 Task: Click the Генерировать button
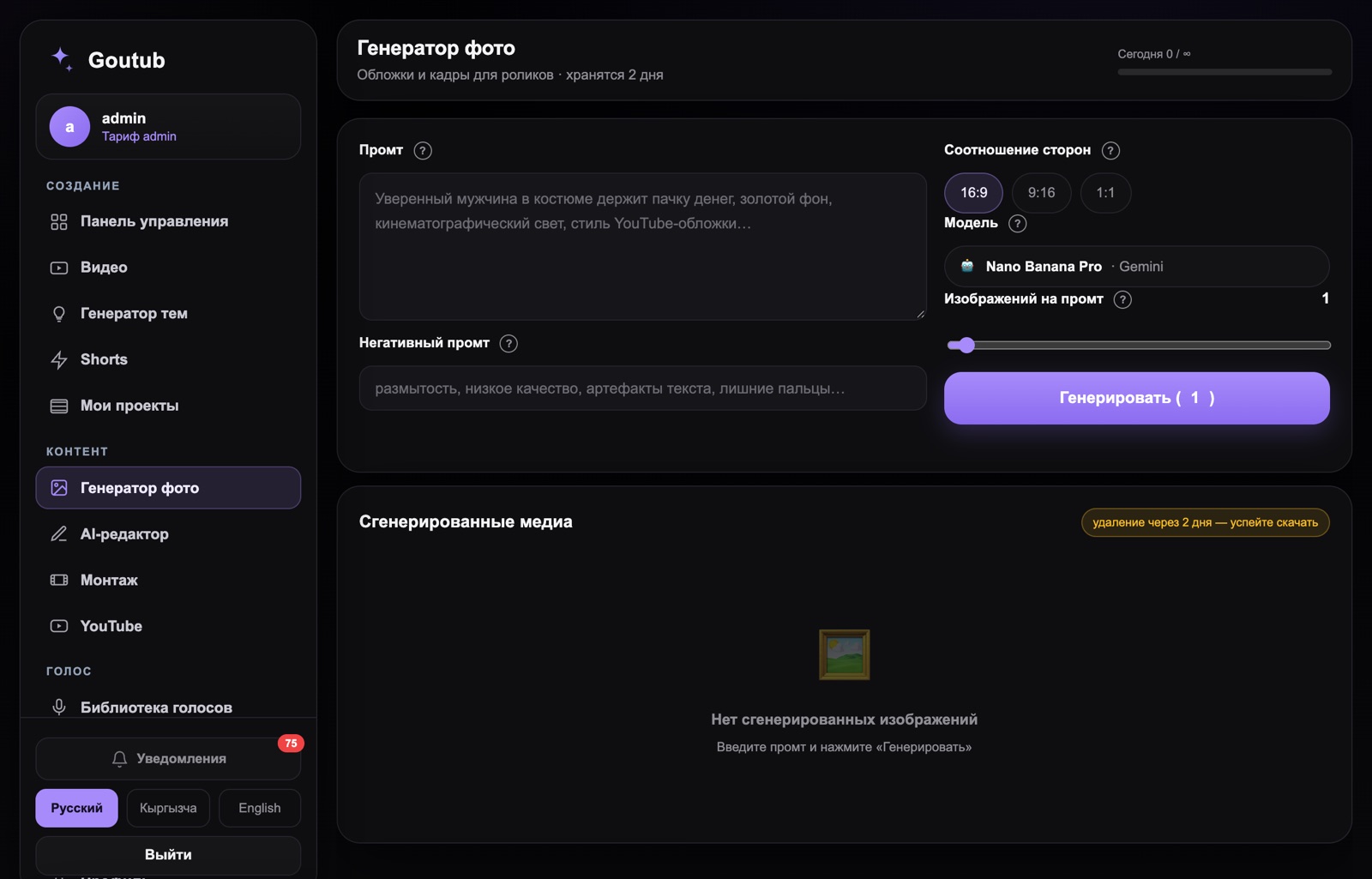tap(1136, 398)
